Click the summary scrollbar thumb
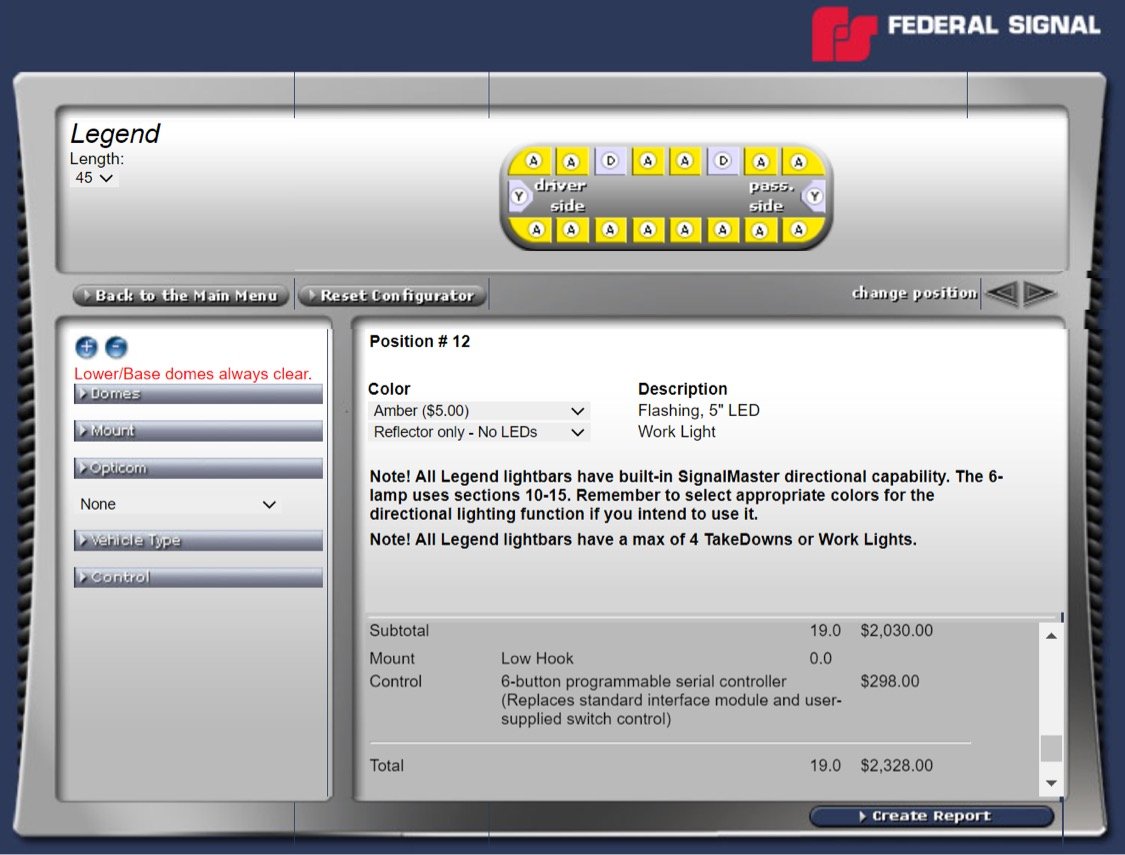The height and width of the screenshot is (855, 1125). tap(1051, 749)
